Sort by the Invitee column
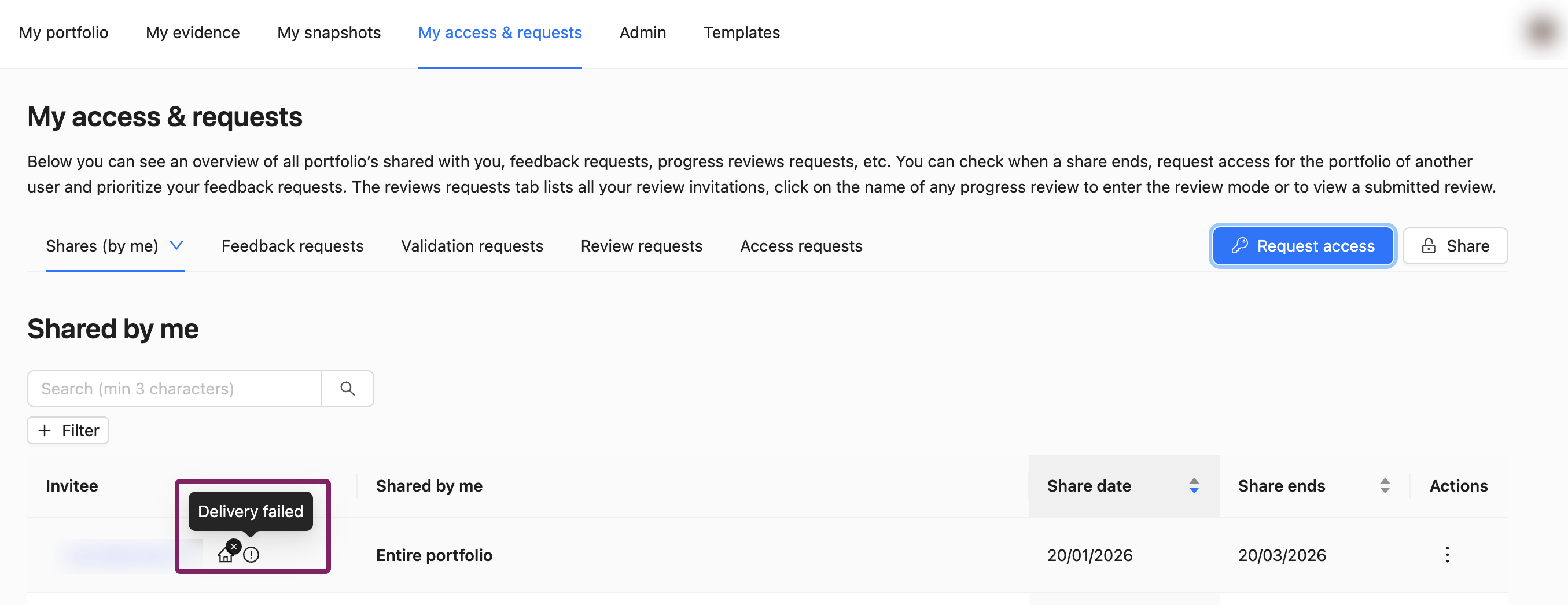The width and height of the screenshot is (1568, 605). pyautogui.click(x=72, y=486)
